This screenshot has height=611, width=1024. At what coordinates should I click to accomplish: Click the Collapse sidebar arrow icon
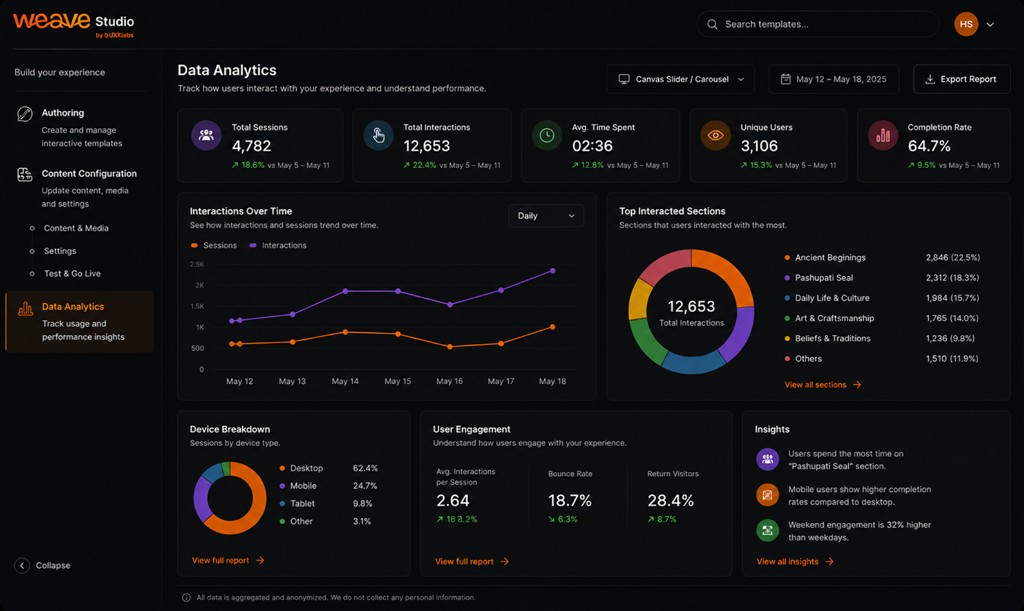point(22,565)
